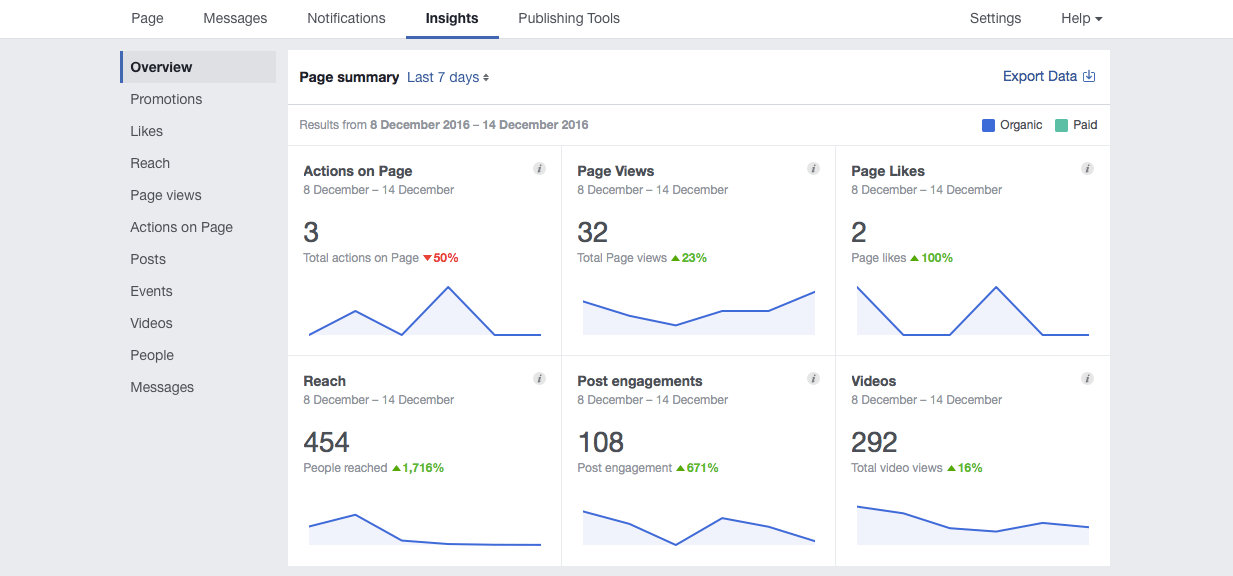Screen dimensions: 1233x576
Task: Click the Post engagements line chart
Action: [699, 527]
